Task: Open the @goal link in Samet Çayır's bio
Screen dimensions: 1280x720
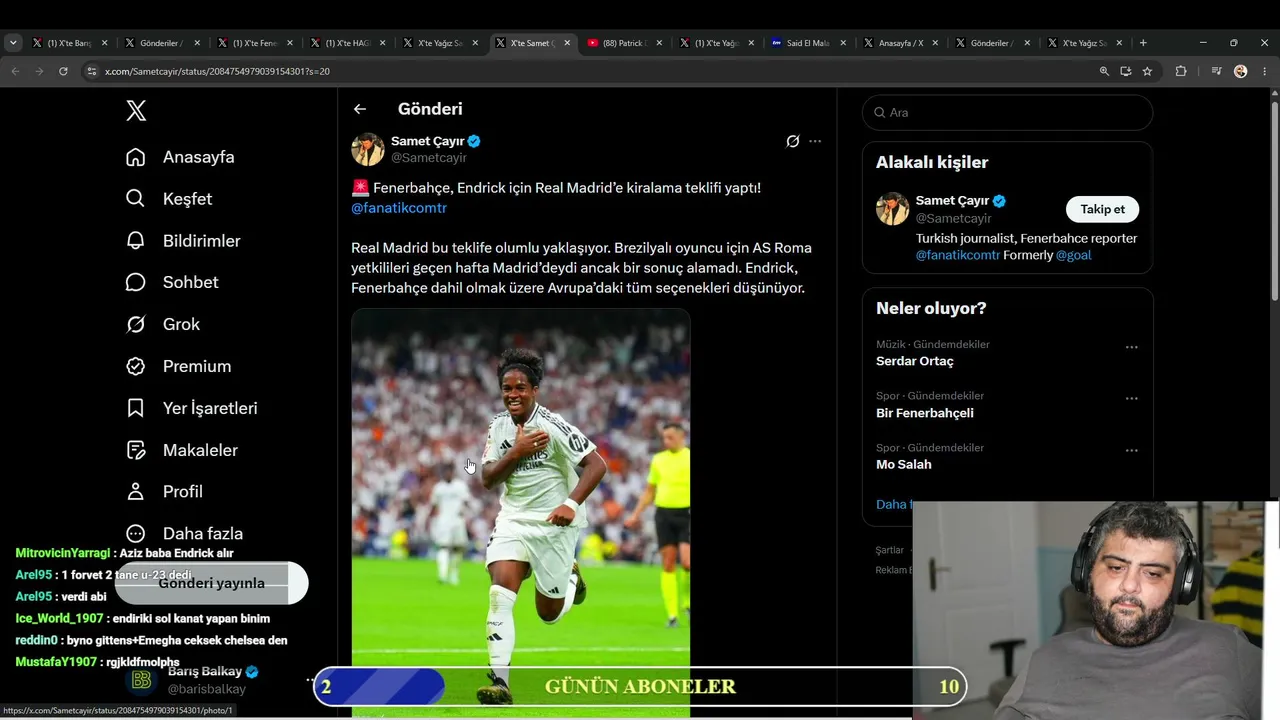Action: (1074, 255)
